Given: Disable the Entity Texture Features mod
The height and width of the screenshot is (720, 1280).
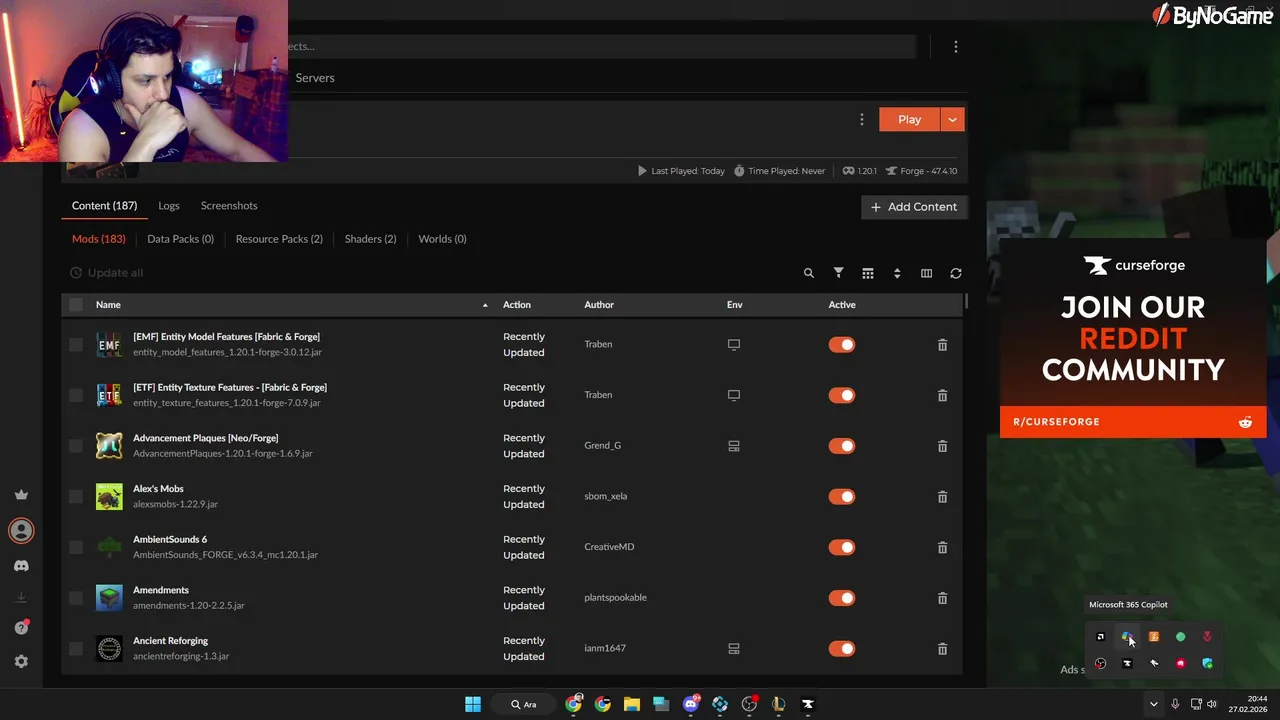Looking at the screenshot, I should tap(842, 395).
